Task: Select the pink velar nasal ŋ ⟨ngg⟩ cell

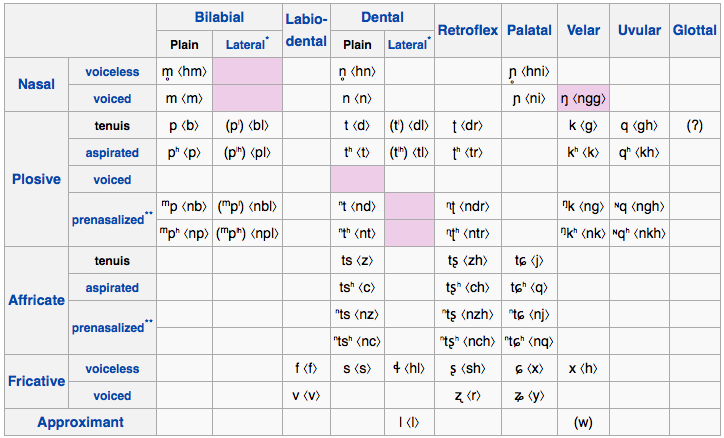Action: [x=583, y=98]
